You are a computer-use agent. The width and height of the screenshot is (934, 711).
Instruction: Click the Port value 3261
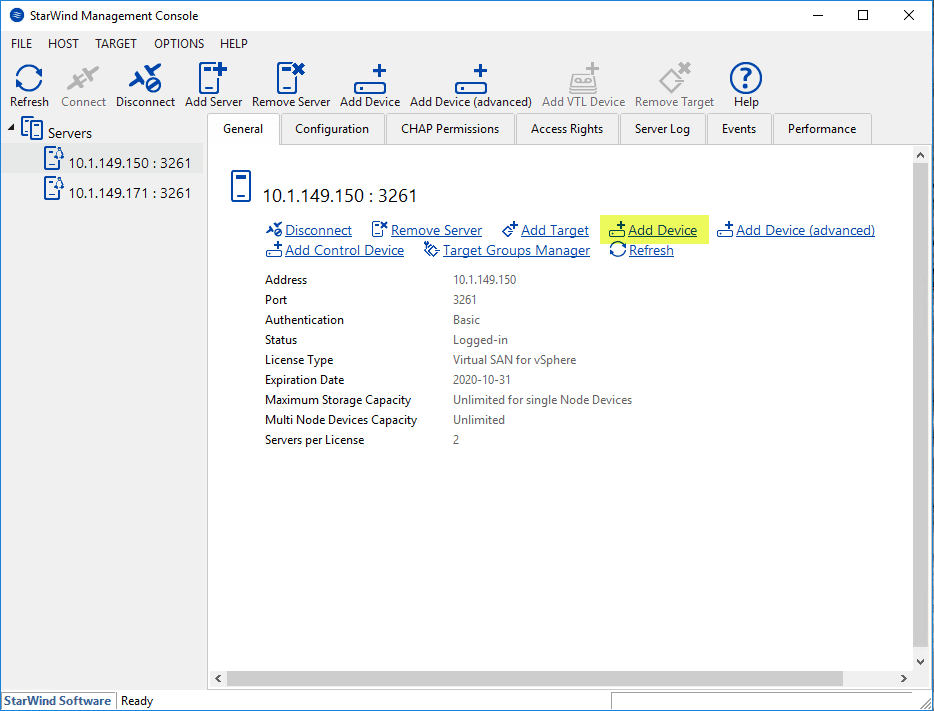pos(465,300)
